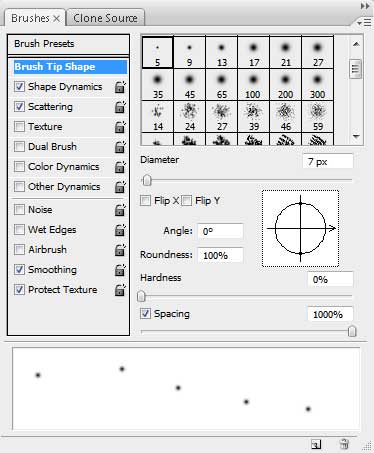
Task: Select Brush Tip Shape section
Action: coord(70,67)
